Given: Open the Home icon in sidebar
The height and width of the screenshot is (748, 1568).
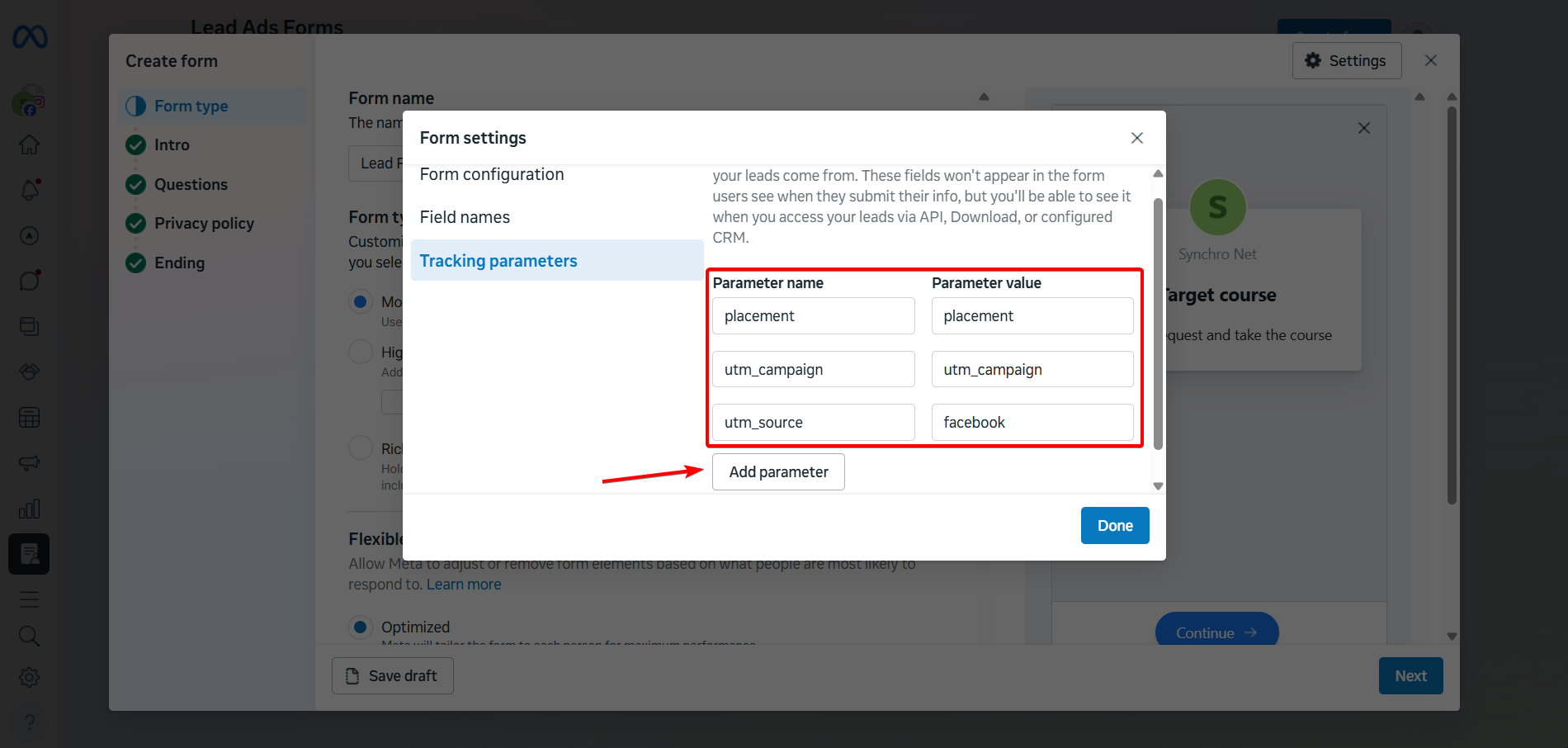Looking at the screenshot, I should pyautogui.click(x=30, y=145).
